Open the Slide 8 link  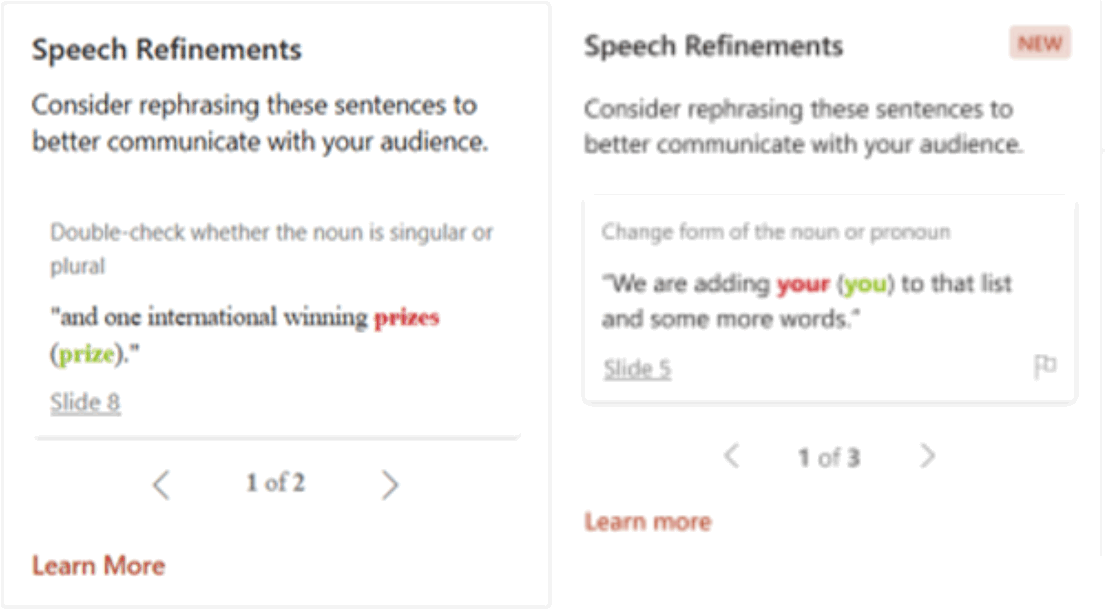pos(86,403)
